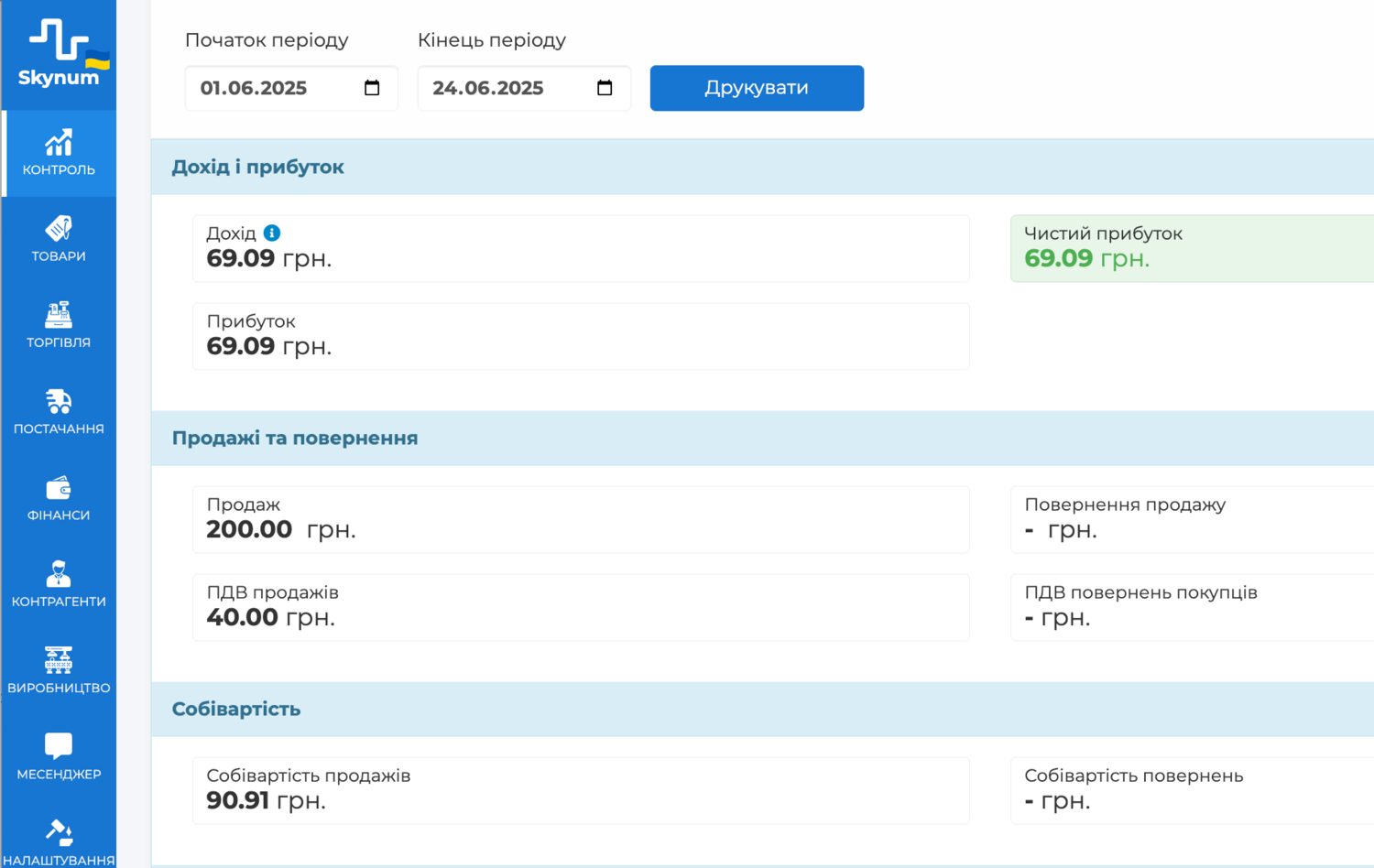The image size is (1374, 868).
Task: Open the Виробництво factory icon
Action: [x=59, y=660]
